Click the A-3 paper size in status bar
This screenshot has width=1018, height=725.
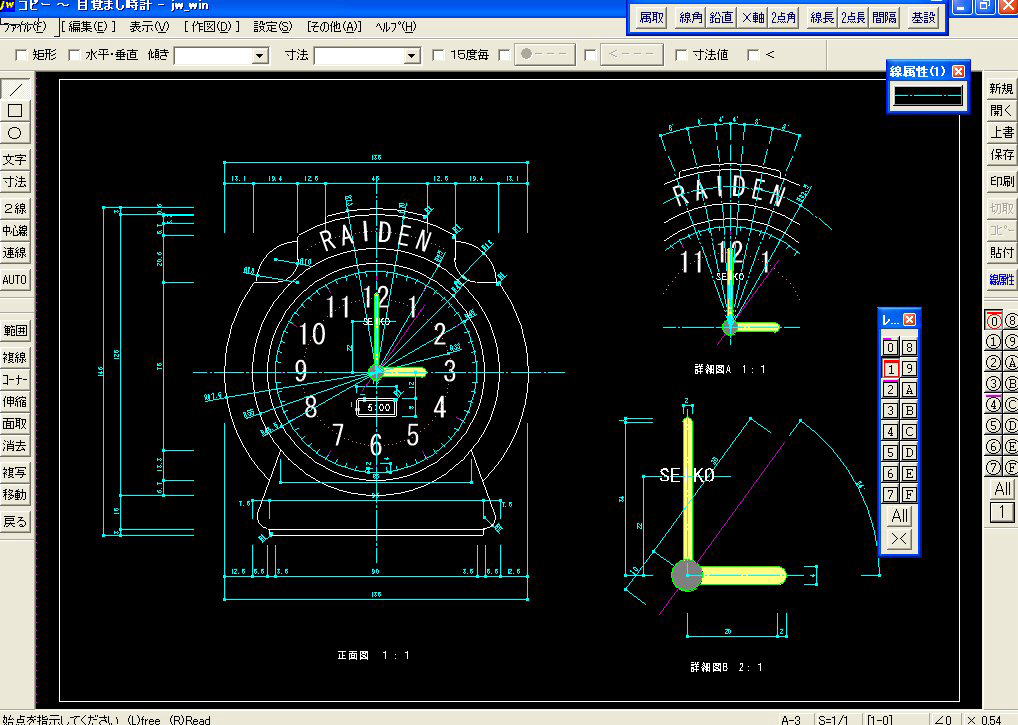coord(791,719)
